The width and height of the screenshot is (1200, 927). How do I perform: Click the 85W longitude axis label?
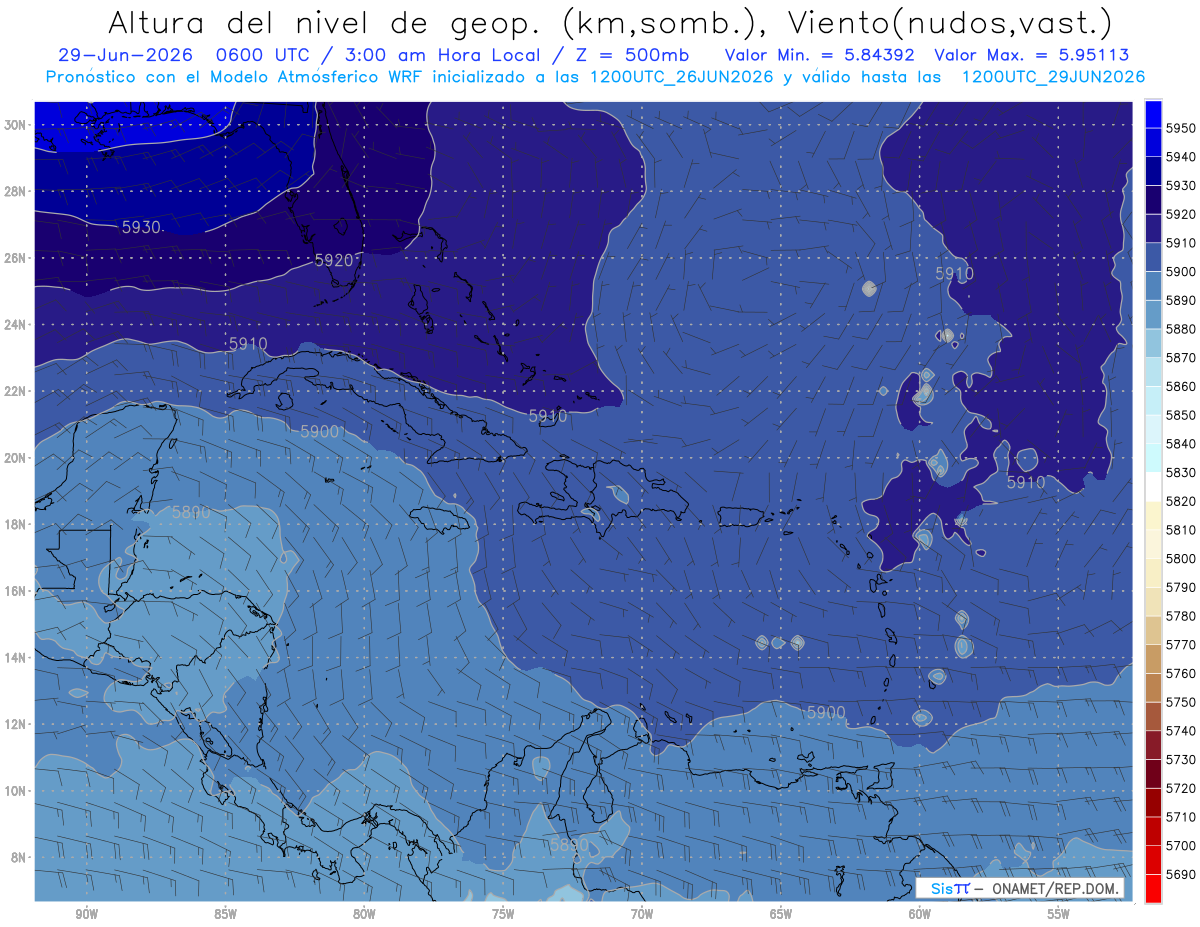(x=225, y=914)
